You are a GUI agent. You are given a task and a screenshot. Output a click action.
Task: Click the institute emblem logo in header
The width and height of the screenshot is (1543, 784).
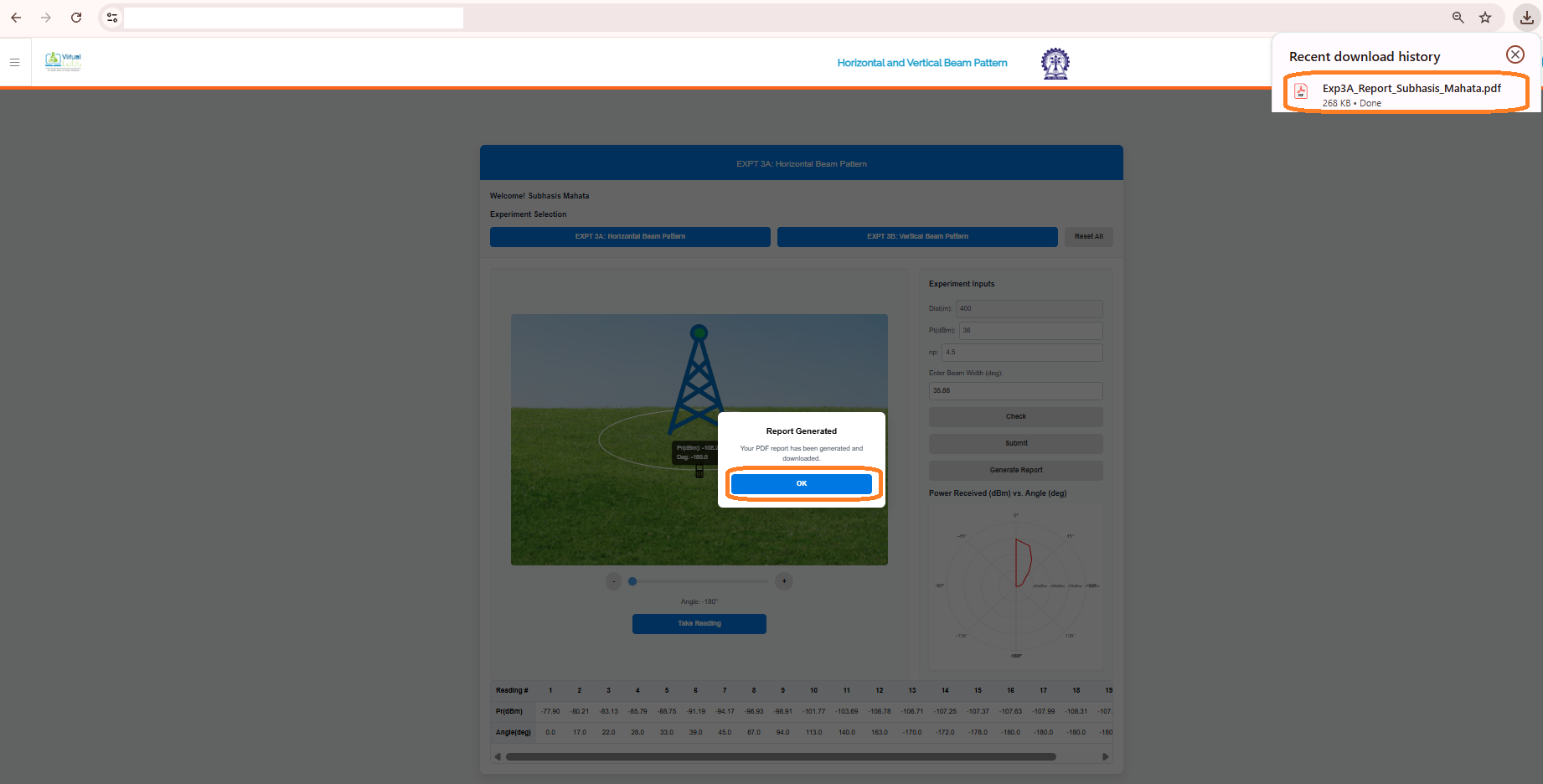pos(1055,63)
